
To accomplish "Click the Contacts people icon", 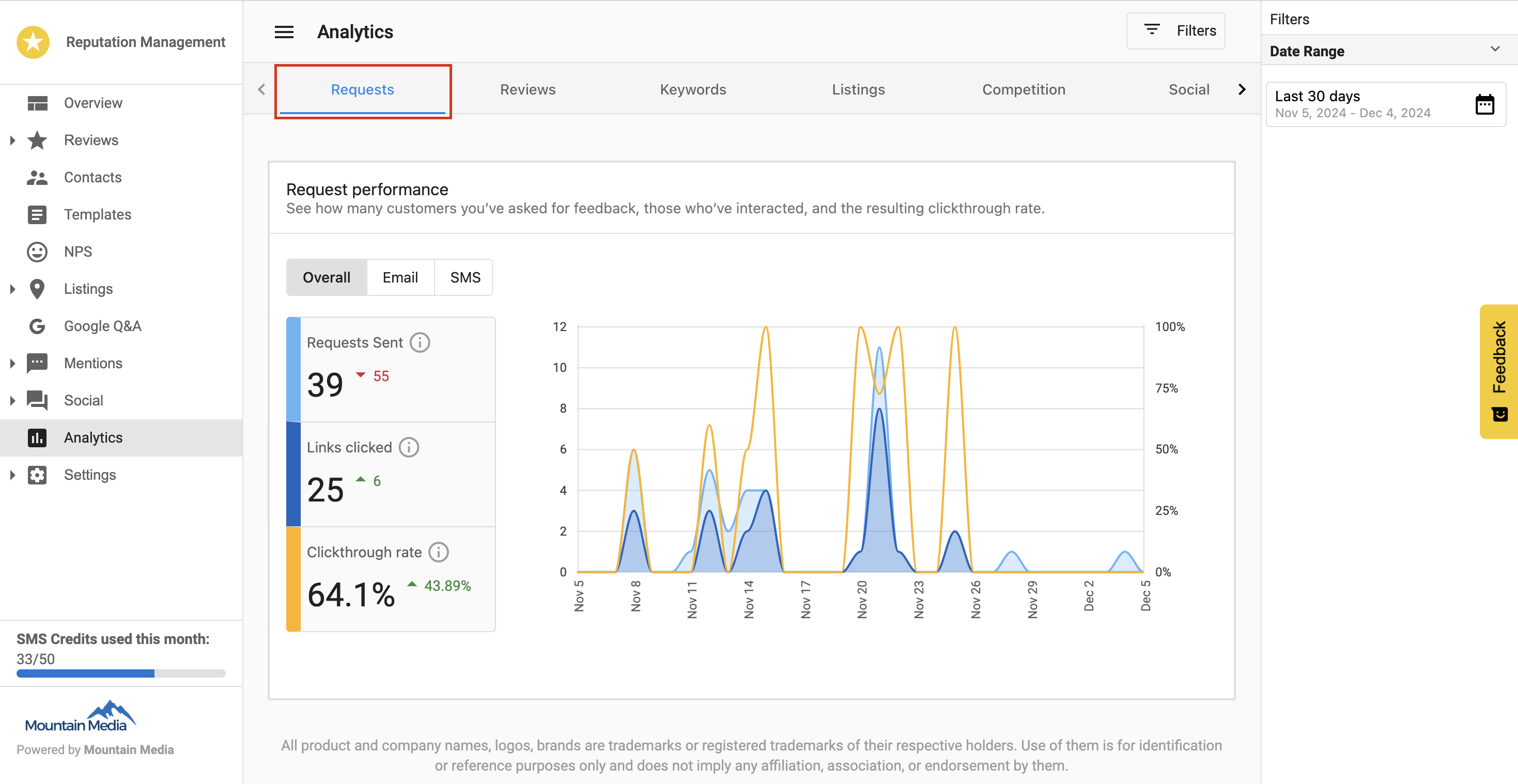I will [x=37, y=178].
